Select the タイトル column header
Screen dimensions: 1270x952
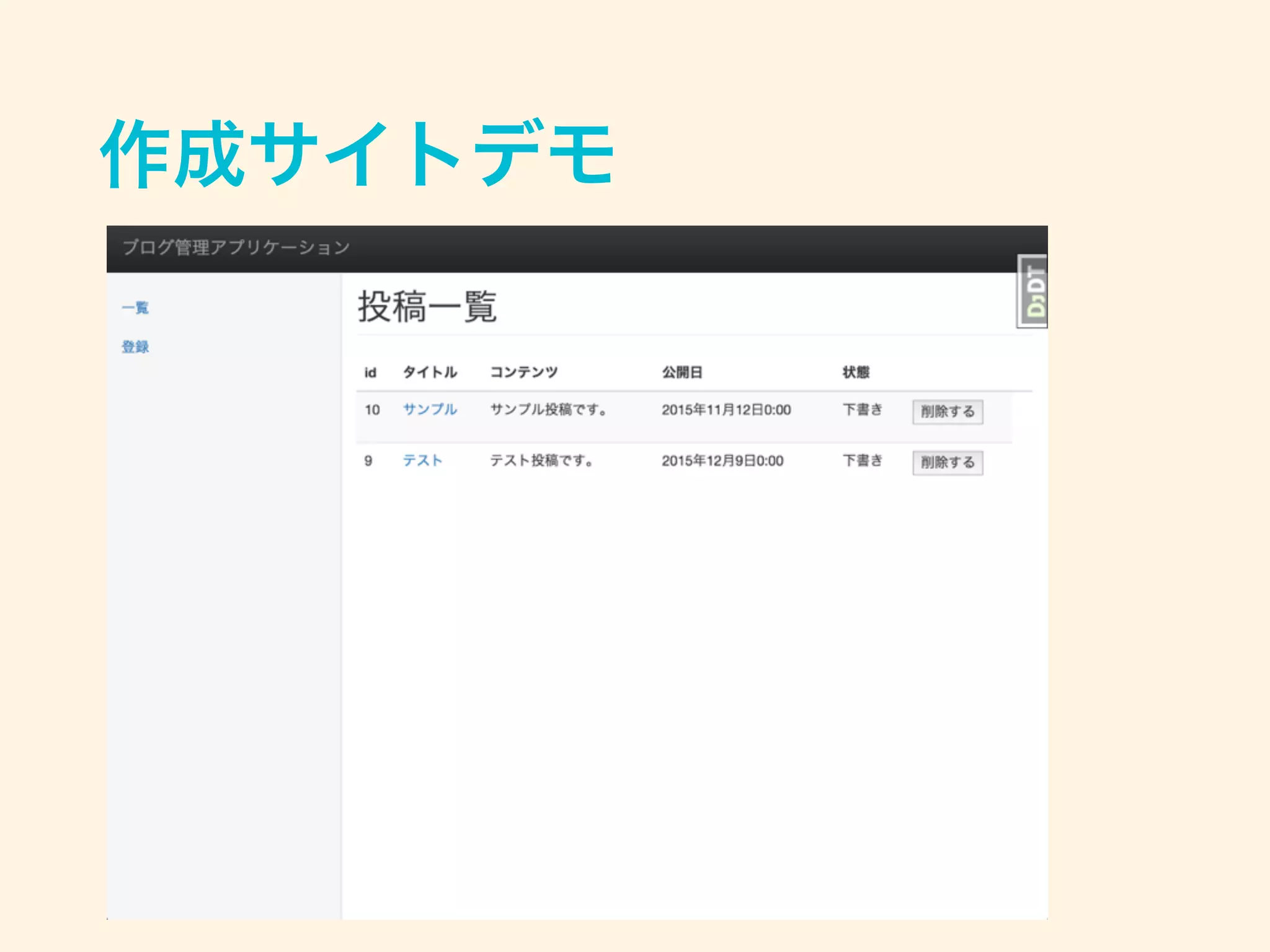(x=430, y=372)
